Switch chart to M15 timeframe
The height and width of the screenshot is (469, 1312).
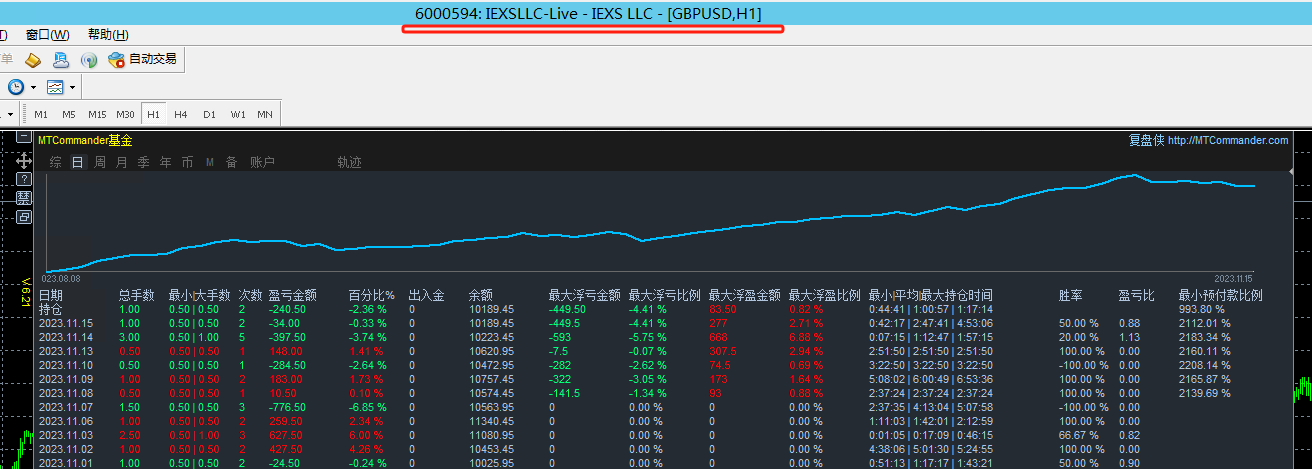(x=97, y=114)
